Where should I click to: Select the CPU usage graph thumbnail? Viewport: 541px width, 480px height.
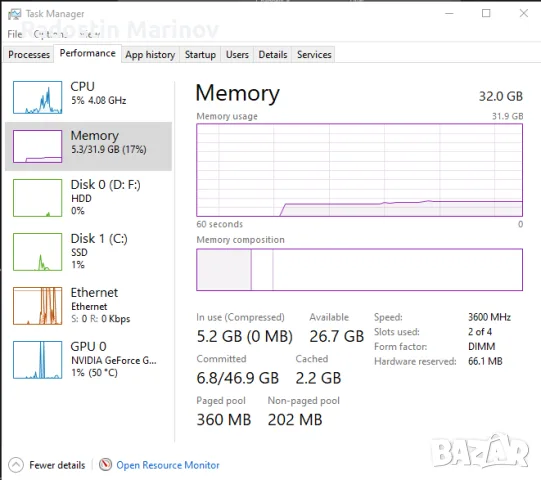click(38, 97)
